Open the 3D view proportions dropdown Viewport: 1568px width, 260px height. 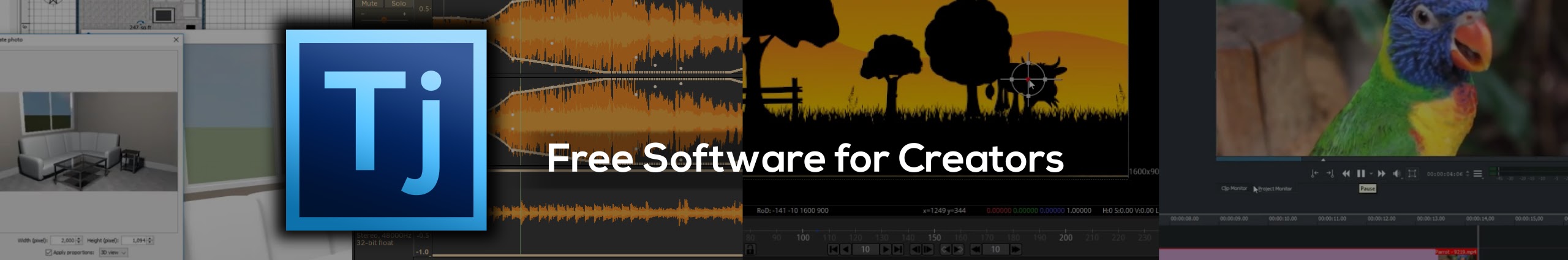coord(113,252)
